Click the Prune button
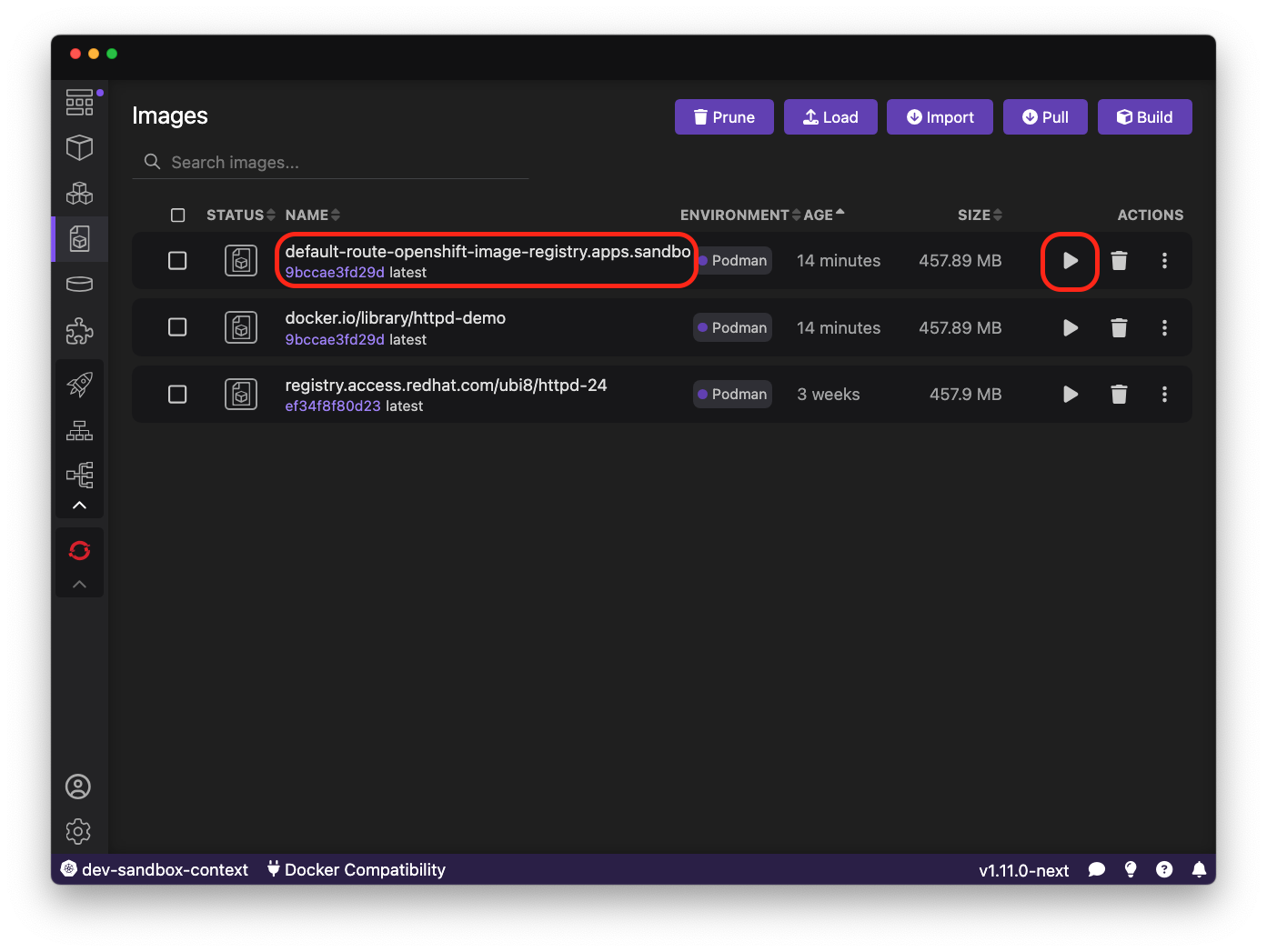The height and width of the screenshot is (952, 1267). [x=724, y=117]
